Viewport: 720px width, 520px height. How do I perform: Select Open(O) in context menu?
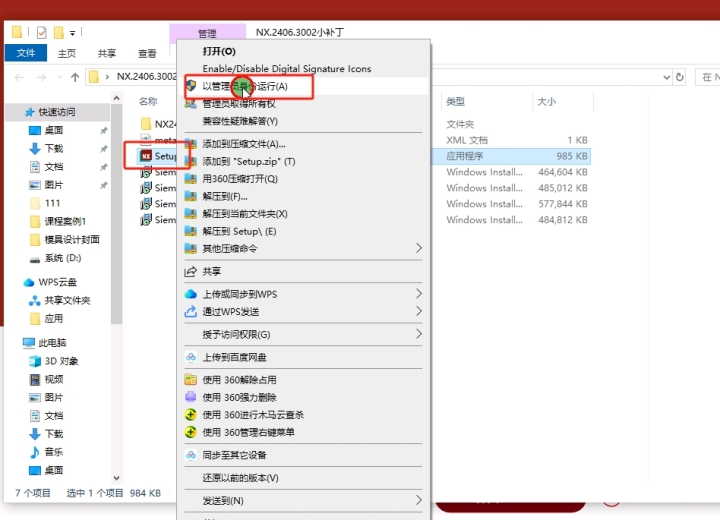[x=219, y=51]
